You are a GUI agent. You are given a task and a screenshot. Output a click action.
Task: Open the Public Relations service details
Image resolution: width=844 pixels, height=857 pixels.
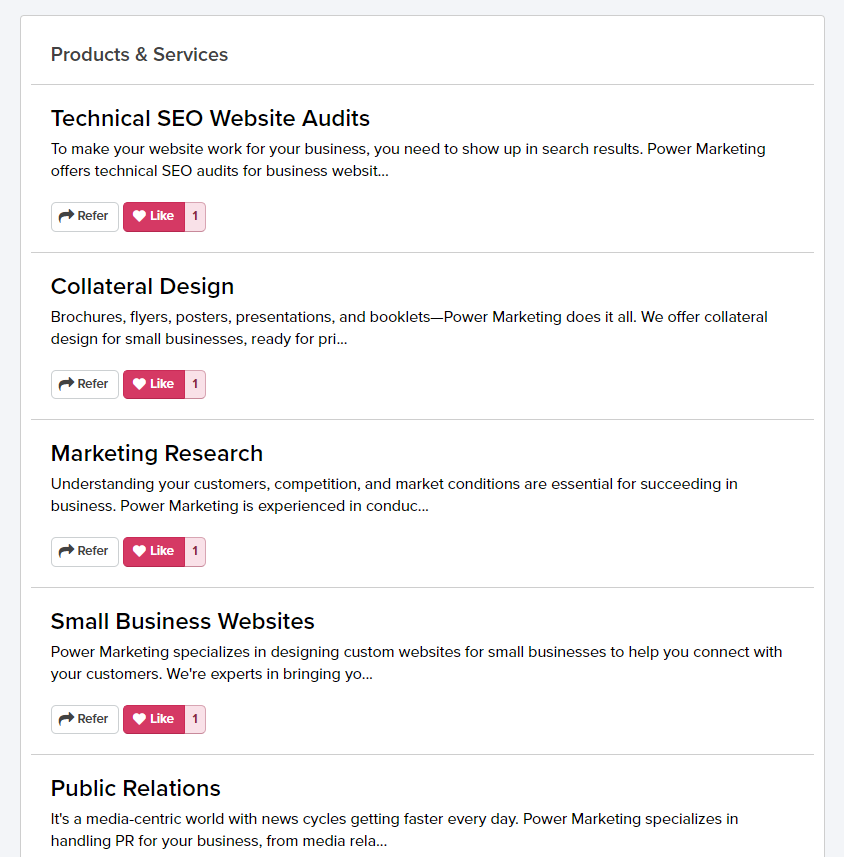click(x=135, y=788)
